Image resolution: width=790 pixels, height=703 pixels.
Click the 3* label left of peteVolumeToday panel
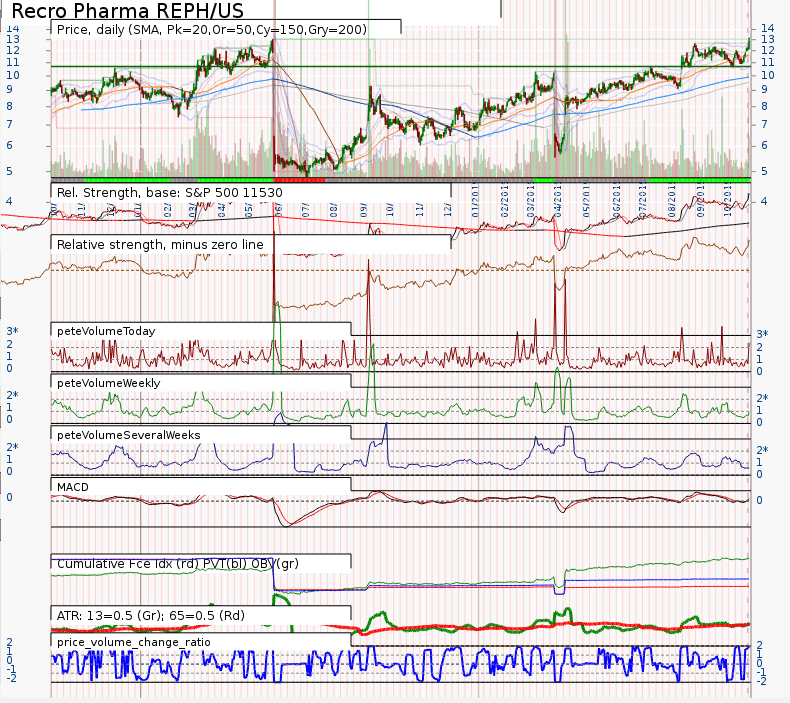pyautogui.click(x=12, y=331)
